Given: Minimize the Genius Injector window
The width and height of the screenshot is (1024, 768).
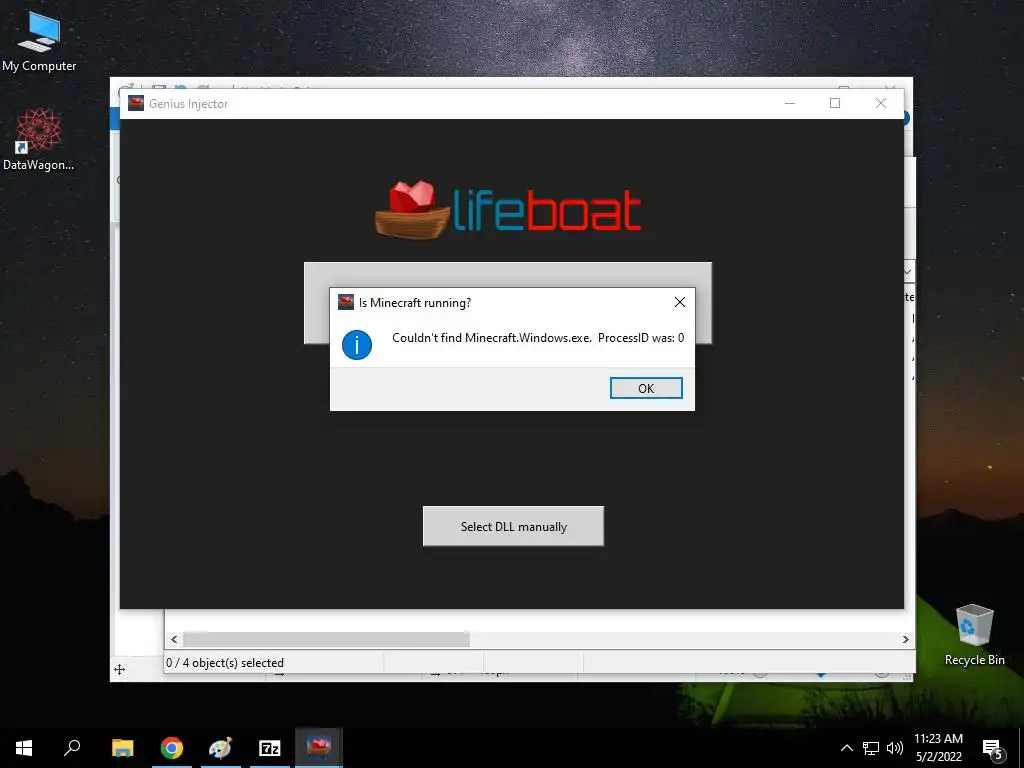Looking at the screenshot, I should (x=790, y=103).
